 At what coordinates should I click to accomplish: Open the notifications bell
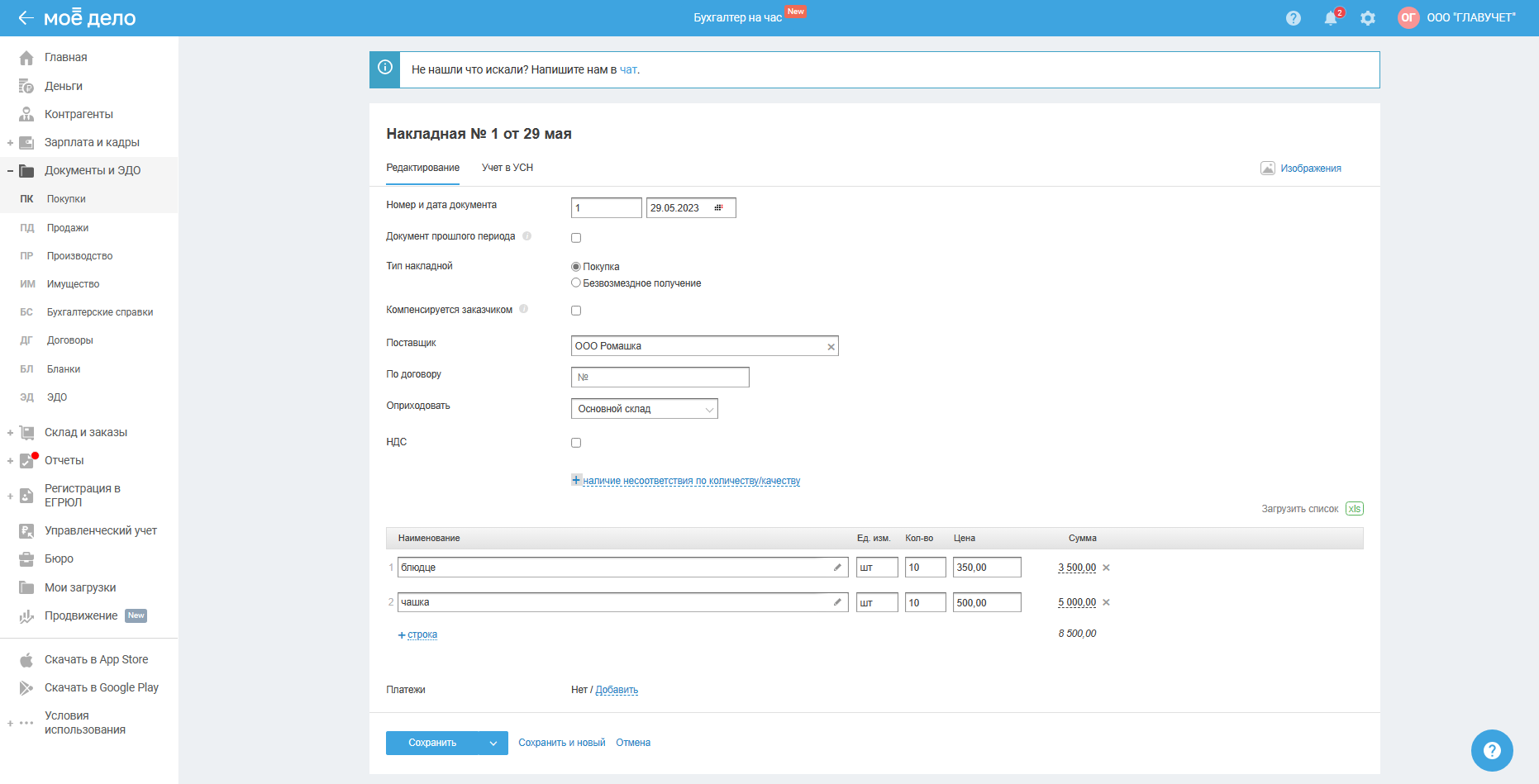pos(1330,18)
